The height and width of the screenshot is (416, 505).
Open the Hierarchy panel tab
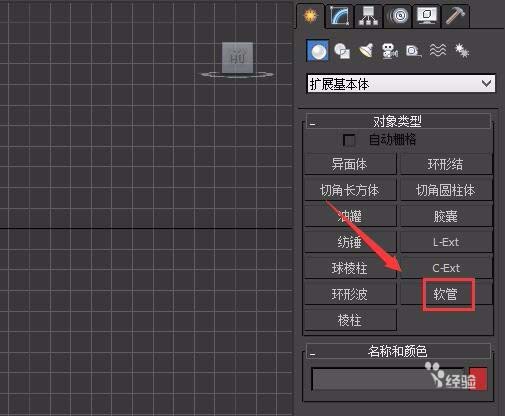(x=368, y=16)
